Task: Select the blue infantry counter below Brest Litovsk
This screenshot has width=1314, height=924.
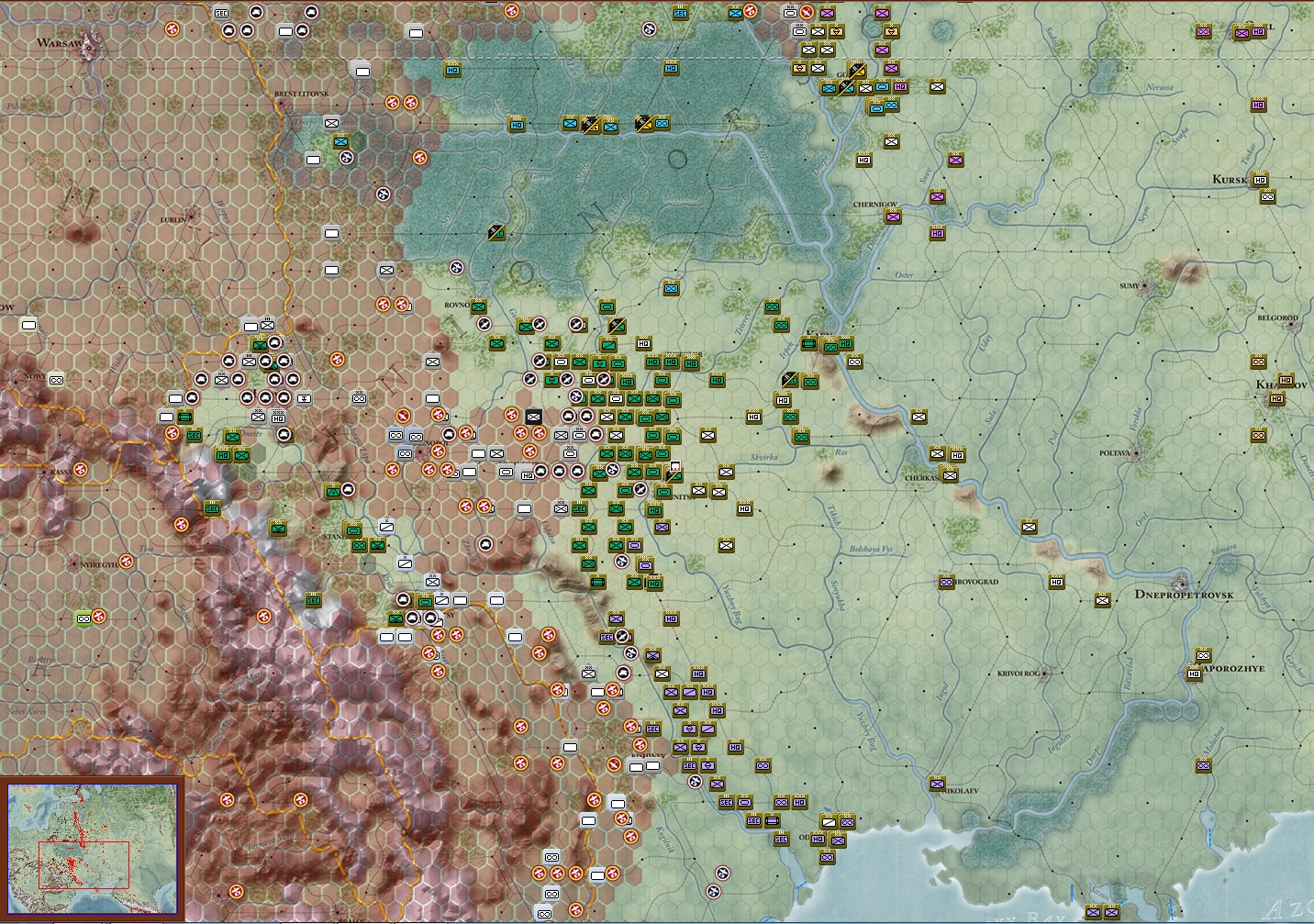Action: (340, 142)
